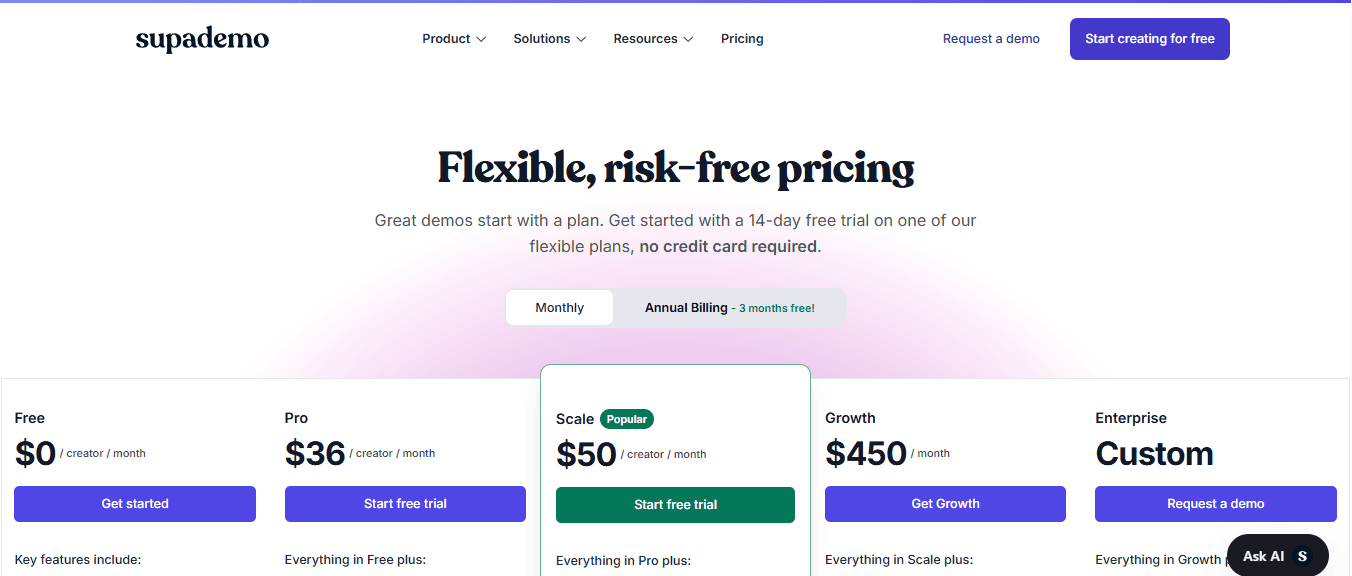Start free trial for Scale plan
This screenshot has height=576, width=1352.
tap(675, 505)
